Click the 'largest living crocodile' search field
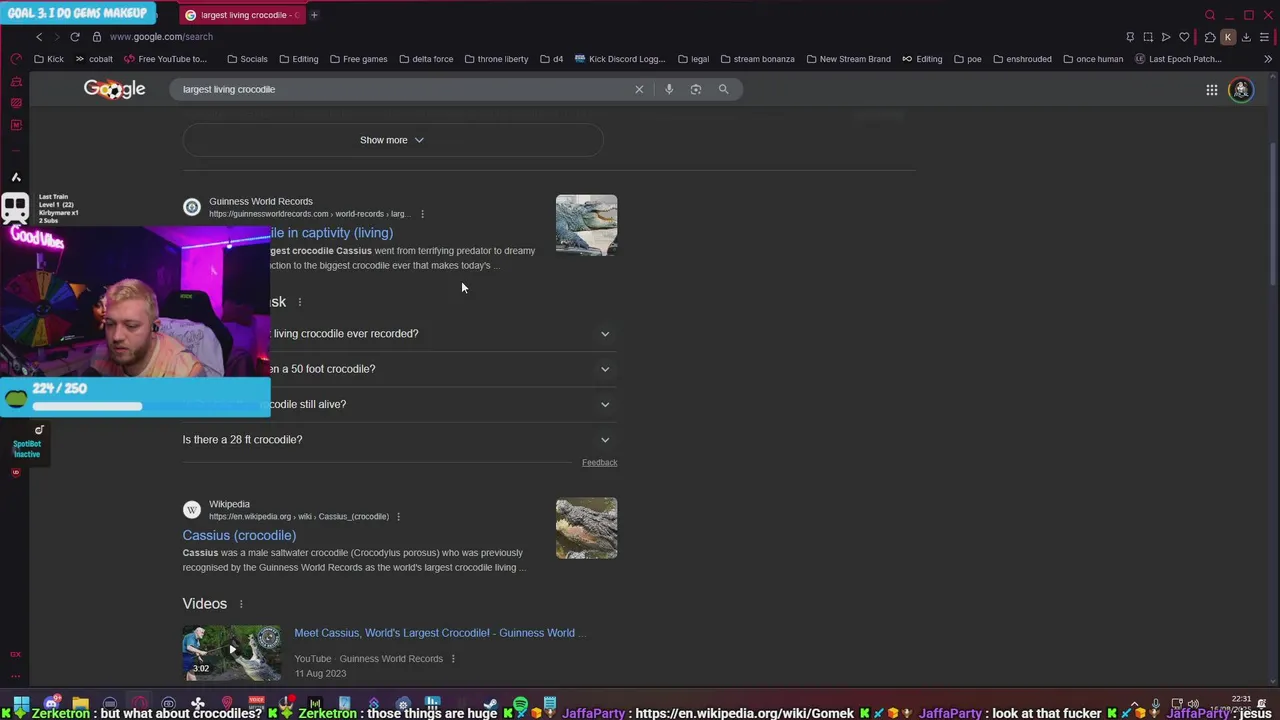1280x720 pixels. 400,89
